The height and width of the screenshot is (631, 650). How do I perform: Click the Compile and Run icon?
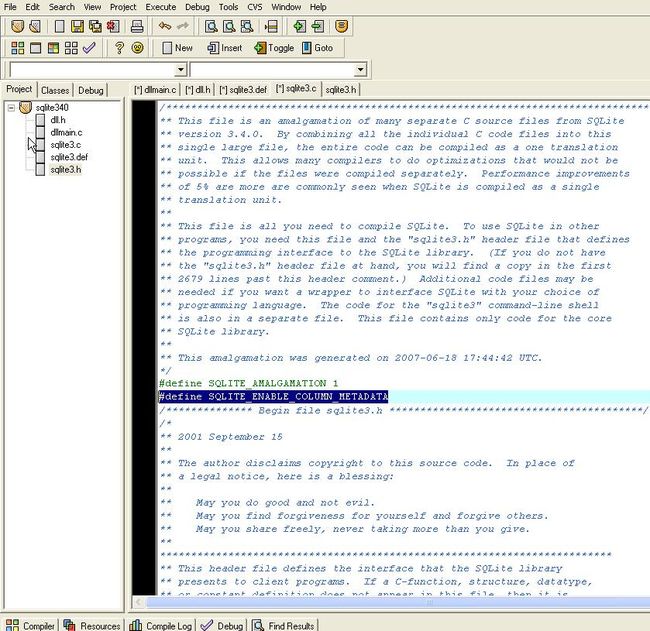click(x=53, y=48)
